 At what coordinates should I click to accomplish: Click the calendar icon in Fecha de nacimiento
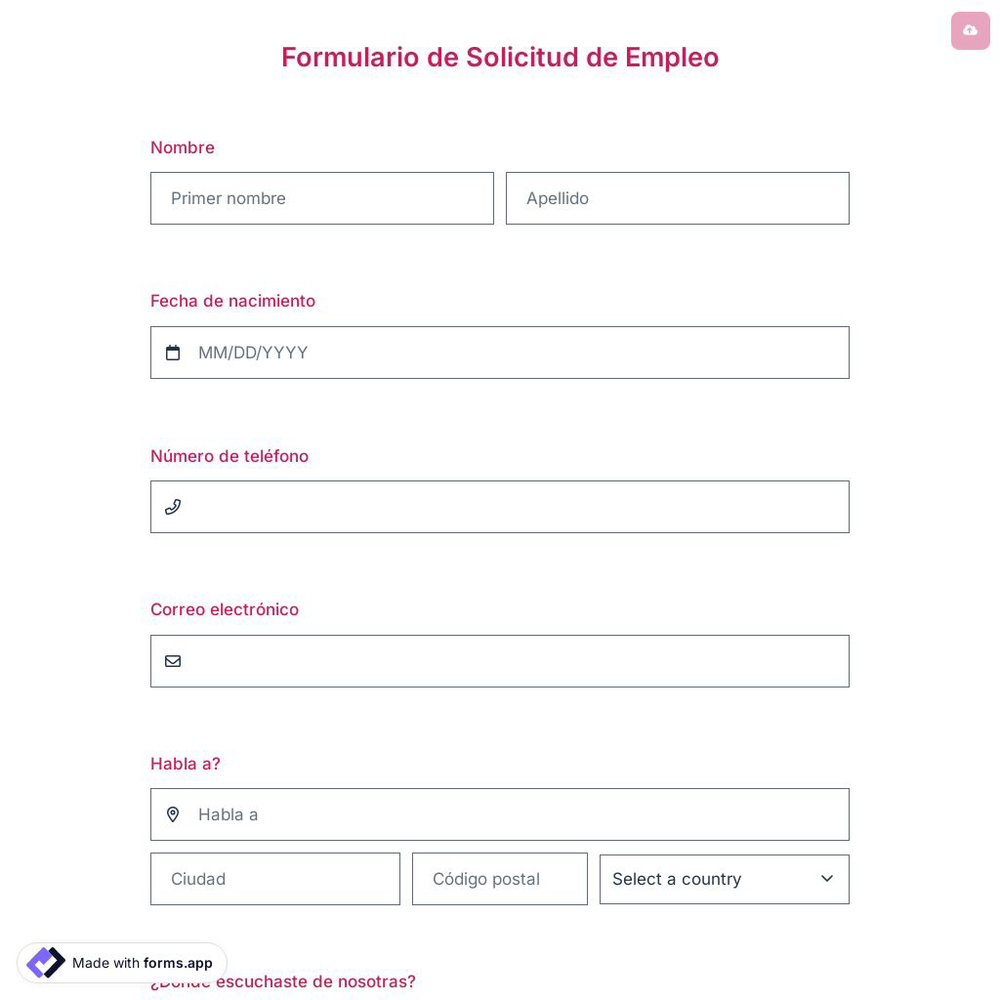pos(173,352)
